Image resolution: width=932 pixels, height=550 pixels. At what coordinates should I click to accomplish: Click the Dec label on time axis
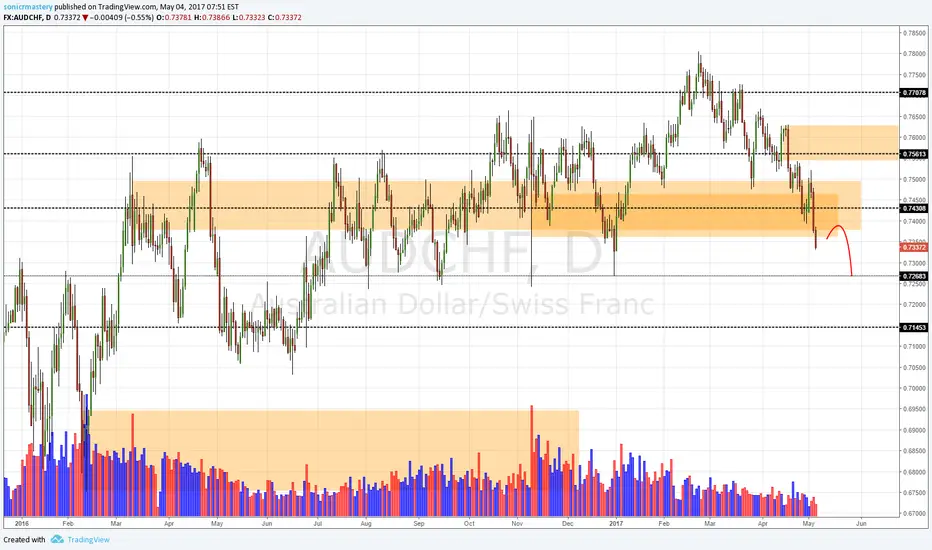click(x=568, y=524)
